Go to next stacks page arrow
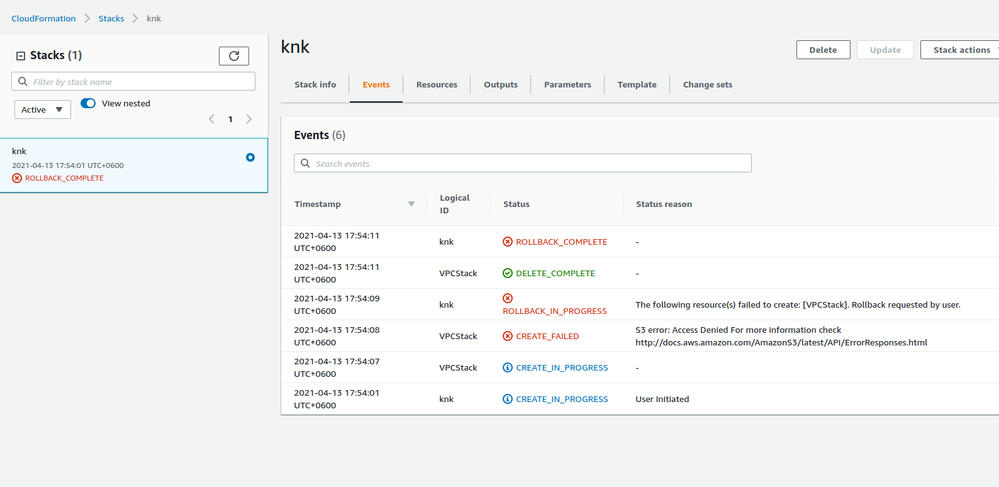999x487 pixels. pos(249,119)
